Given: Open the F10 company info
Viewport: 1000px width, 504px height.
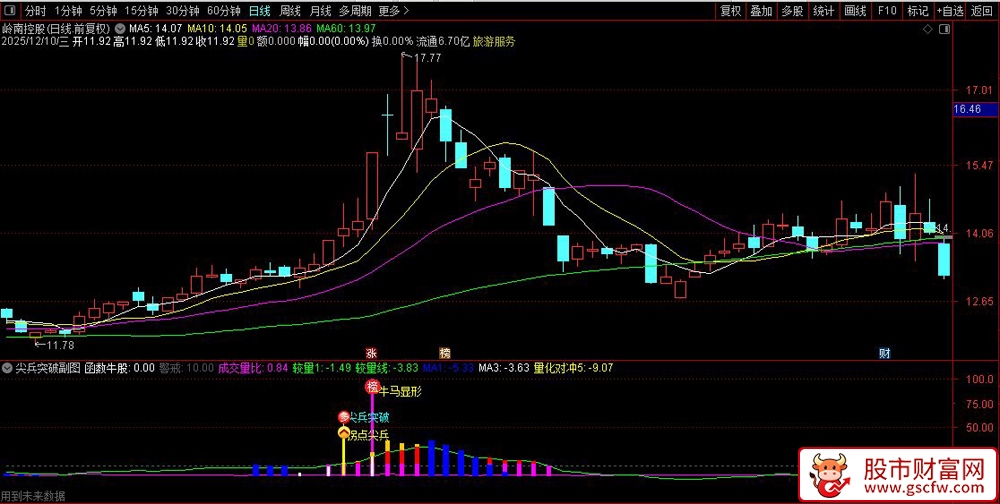Looking at the screenshot, I should coord(886,11).
